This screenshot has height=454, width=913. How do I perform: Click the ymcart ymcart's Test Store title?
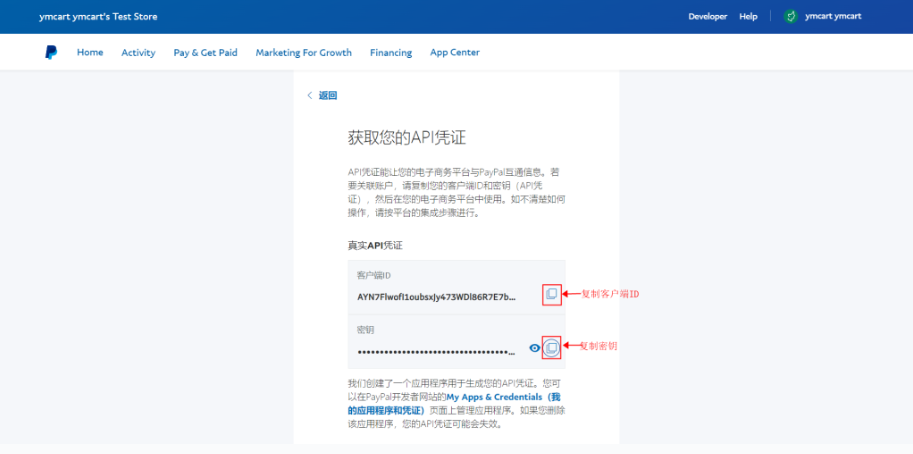[98, 16]
